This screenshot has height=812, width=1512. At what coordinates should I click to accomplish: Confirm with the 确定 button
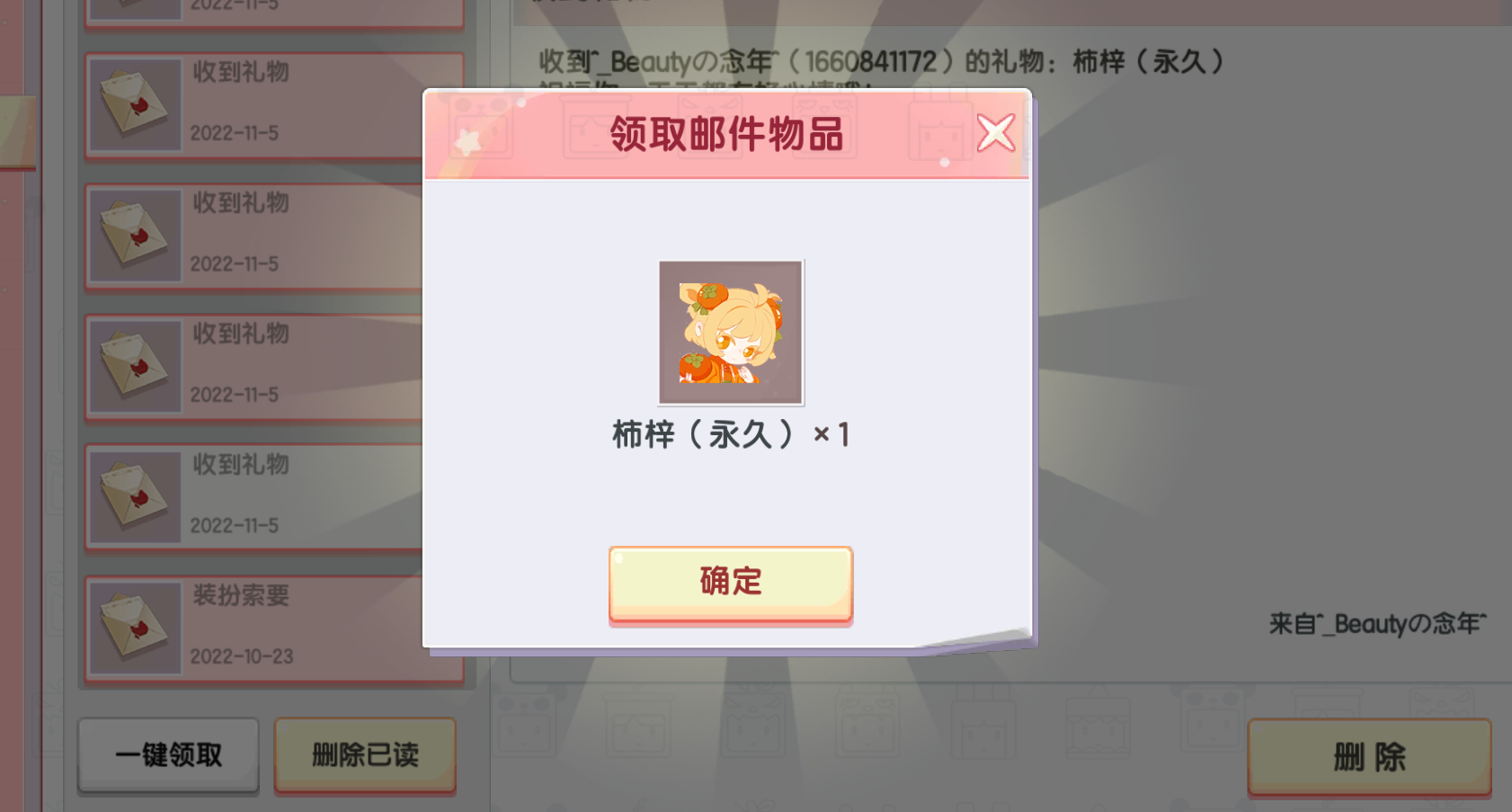click(730, 583)
